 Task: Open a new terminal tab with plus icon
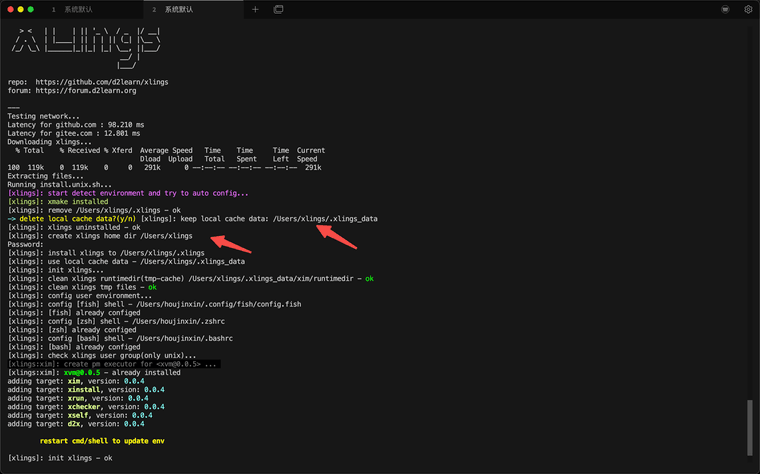[255, 9]
